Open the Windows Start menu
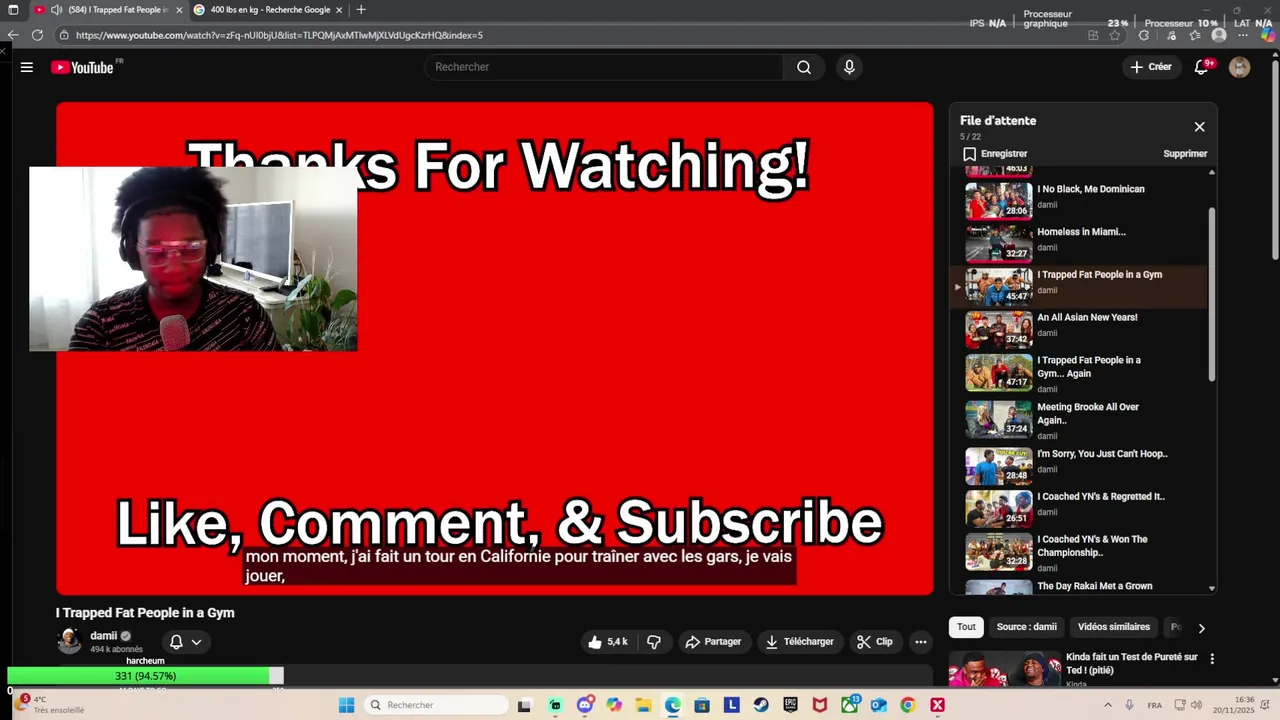1280x720 pixels. point(346,705)
